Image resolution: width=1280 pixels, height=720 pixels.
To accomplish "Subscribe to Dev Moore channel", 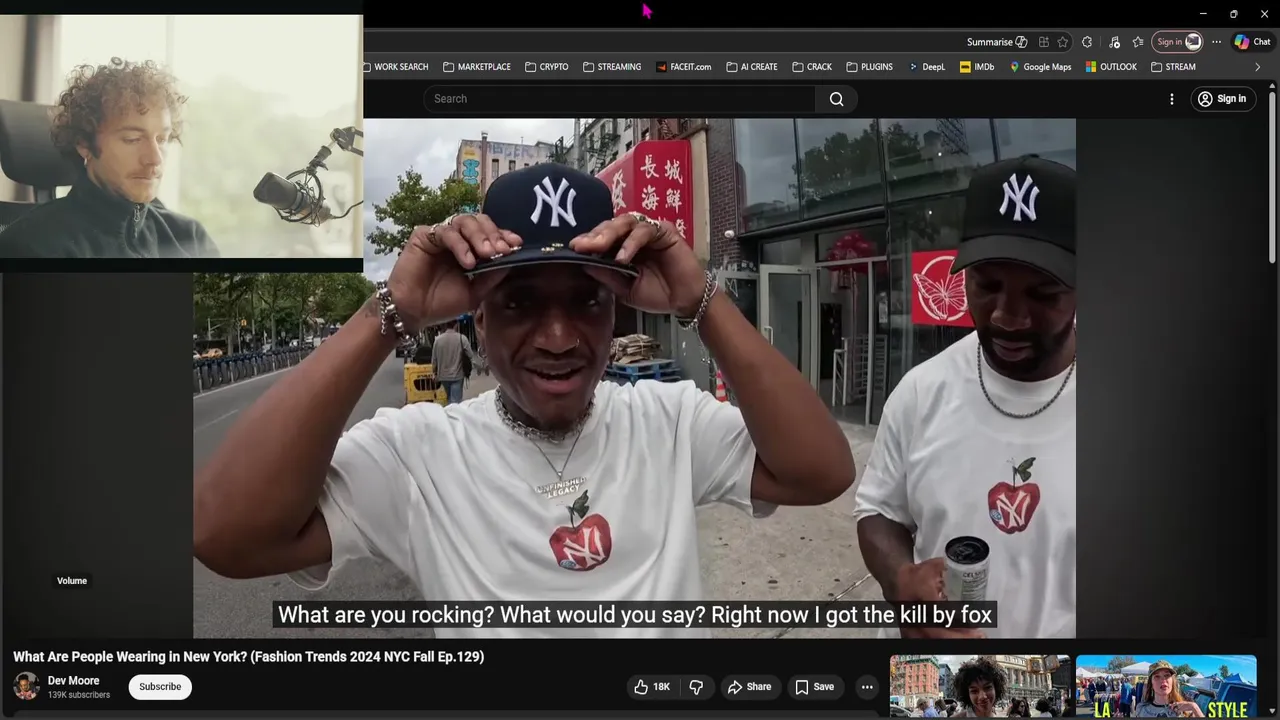I will click(x=160, y=687).
